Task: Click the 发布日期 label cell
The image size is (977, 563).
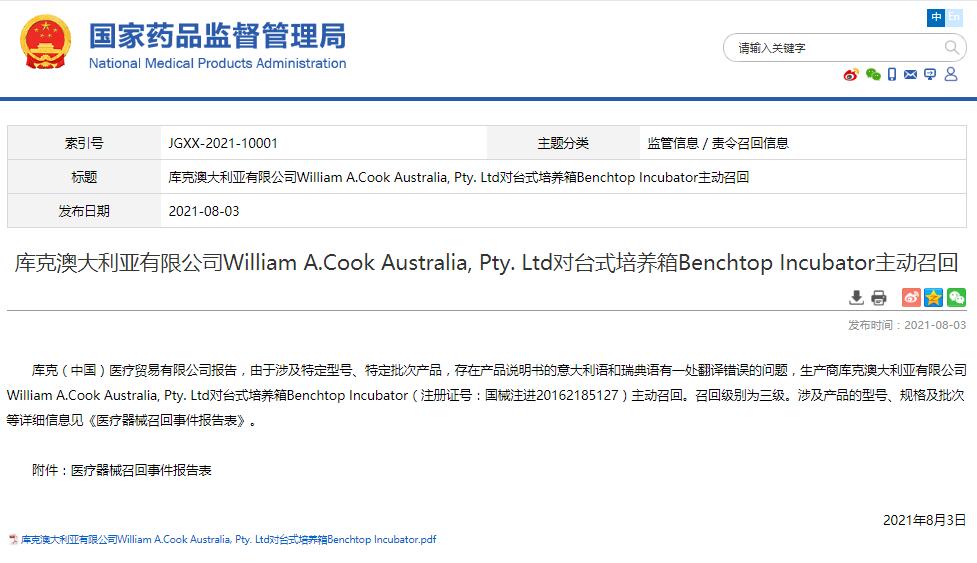Action: click(84, 211)
